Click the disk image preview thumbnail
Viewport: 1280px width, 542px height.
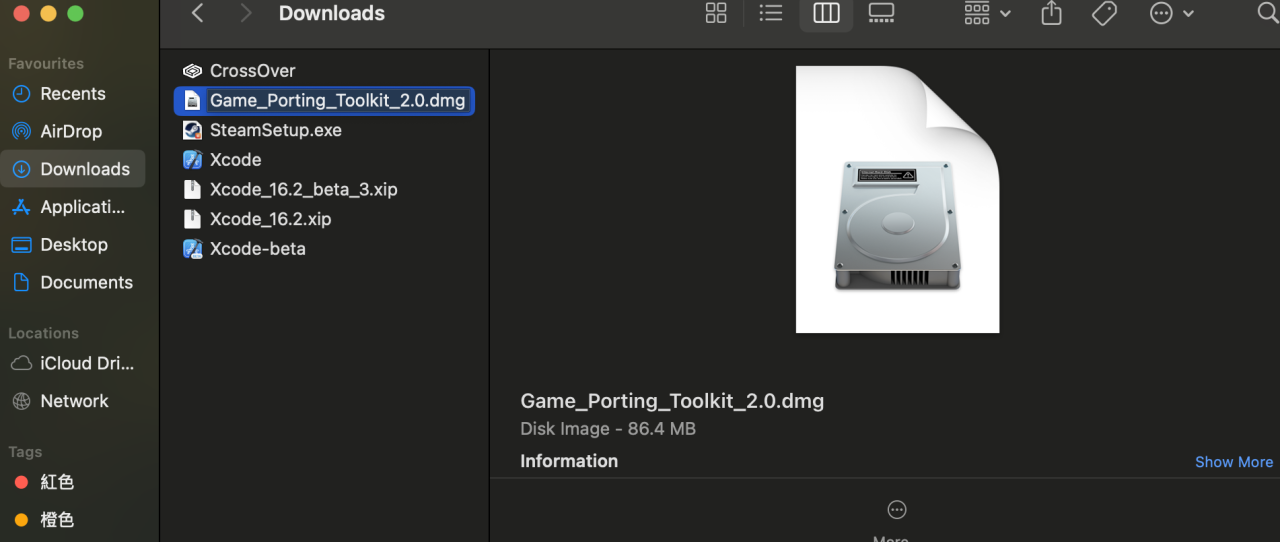point(897,200)
